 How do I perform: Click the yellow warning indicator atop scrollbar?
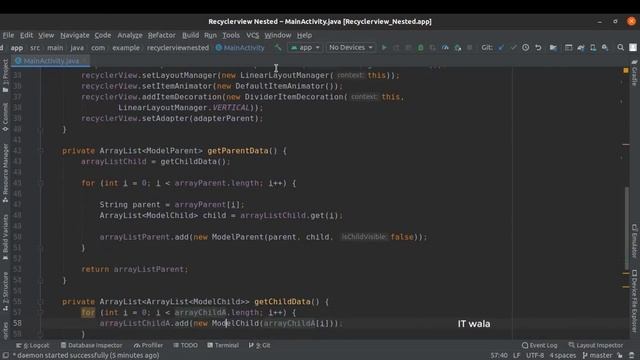626,71
